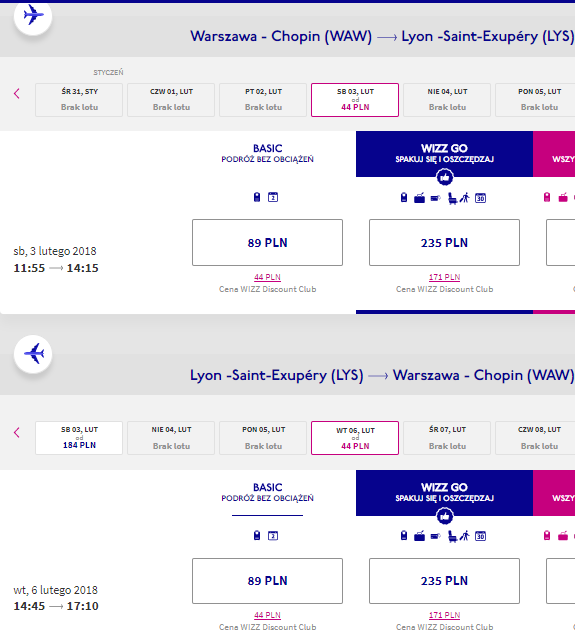Click the outbound WIZZ GO seat selection icon

point(452,199)
